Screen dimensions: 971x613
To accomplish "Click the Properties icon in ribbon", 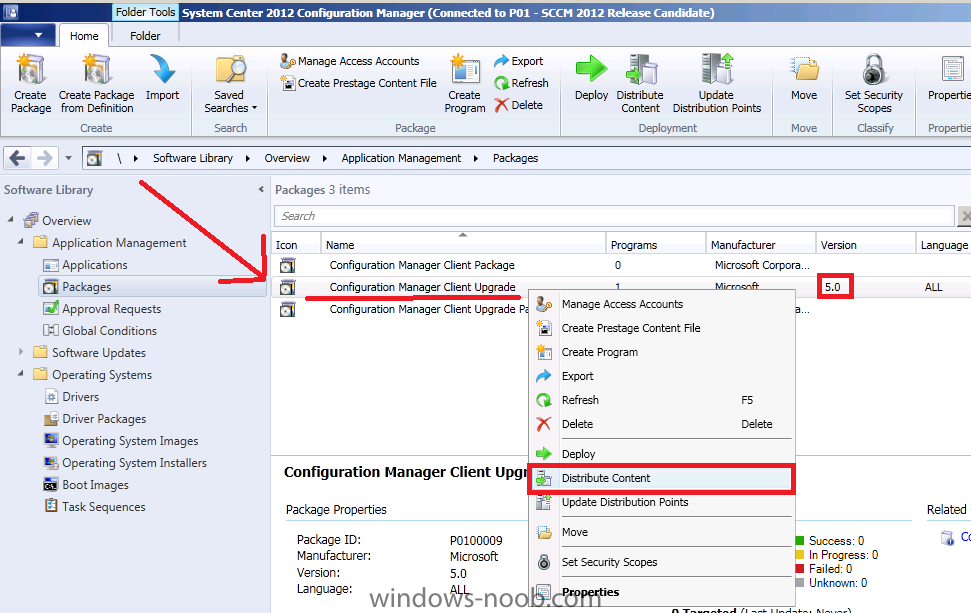I will 952,69.
